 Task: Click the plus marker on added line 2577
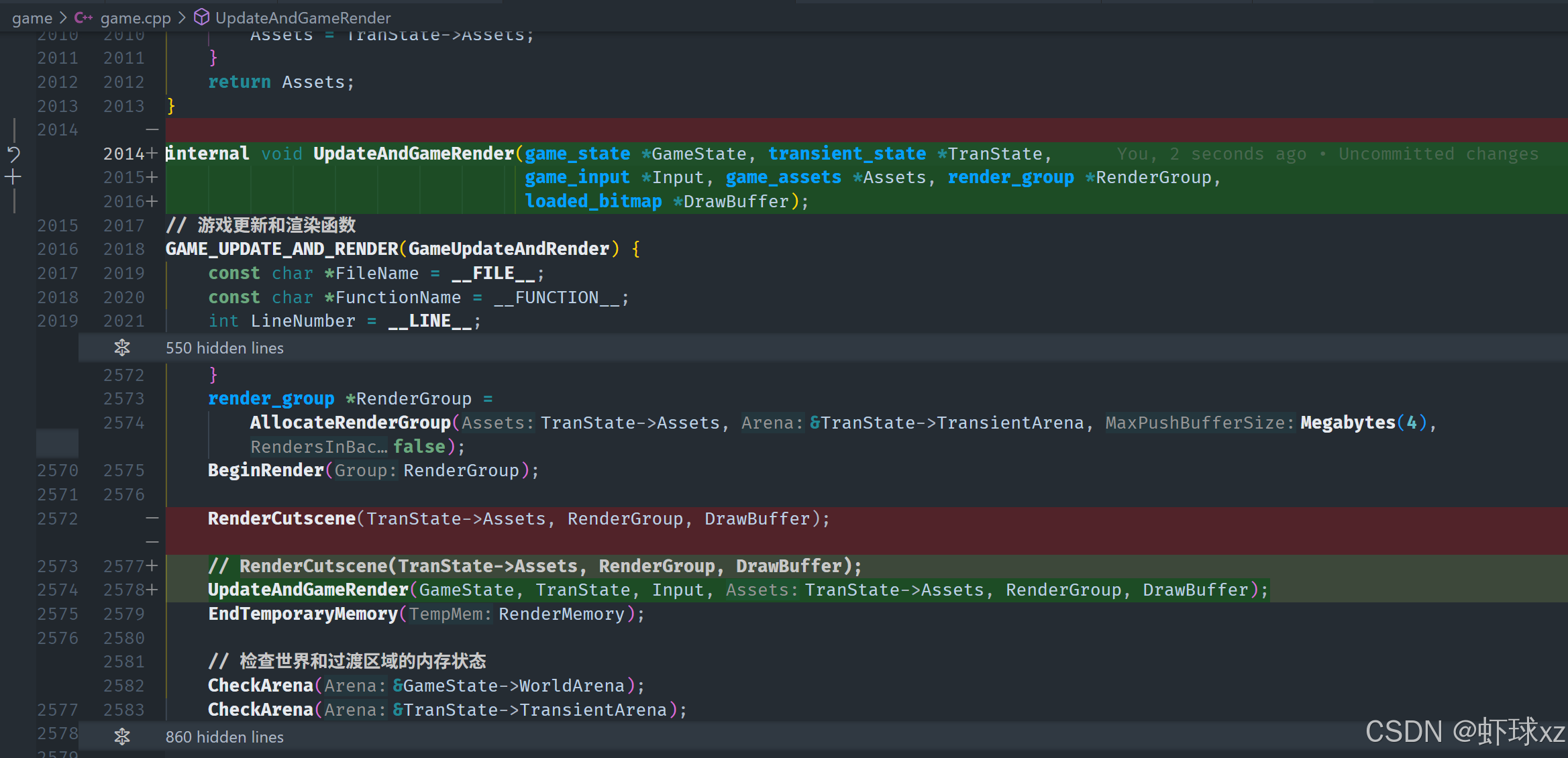pyautogui.click(x=152, y=566)
